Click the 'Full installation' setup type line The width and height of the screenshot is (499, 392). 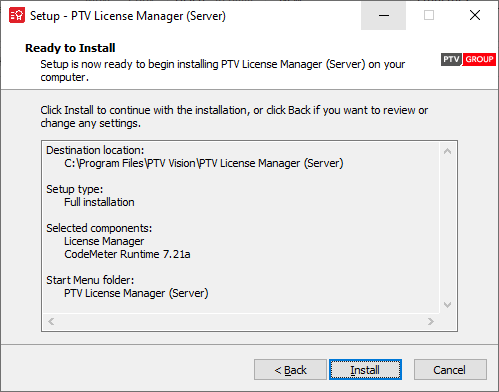[99, 202]
